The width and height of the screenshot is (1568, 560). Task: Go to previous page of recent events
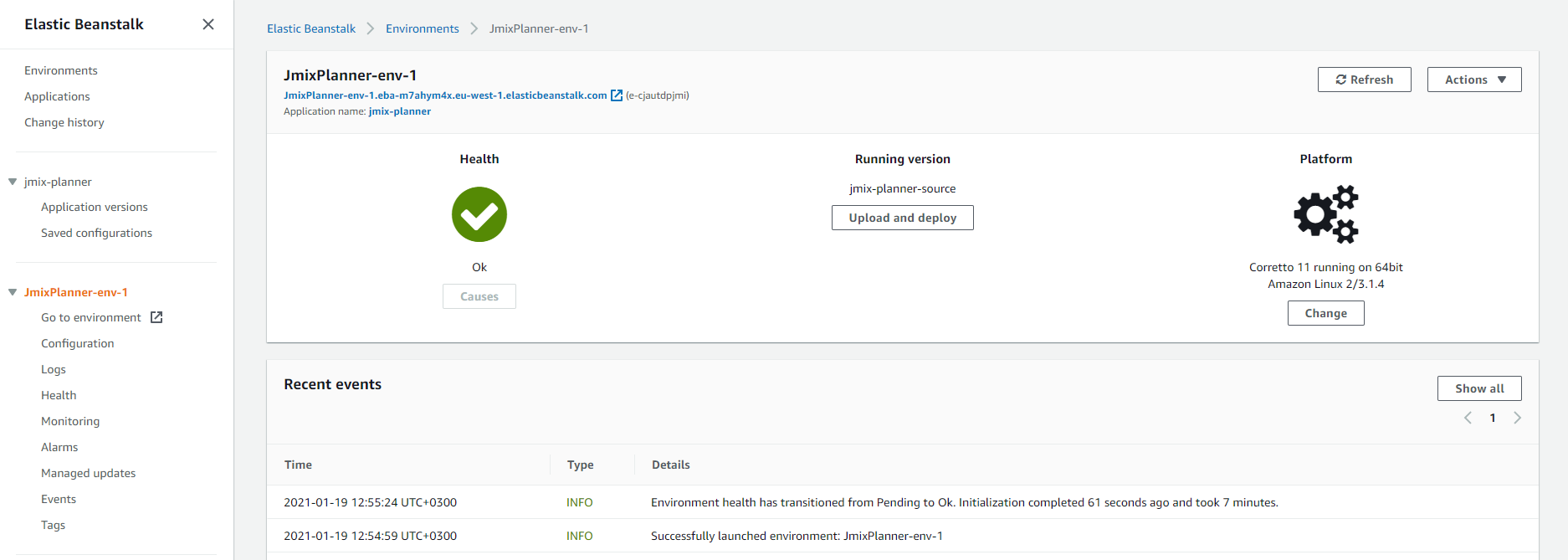point(1468,418)
